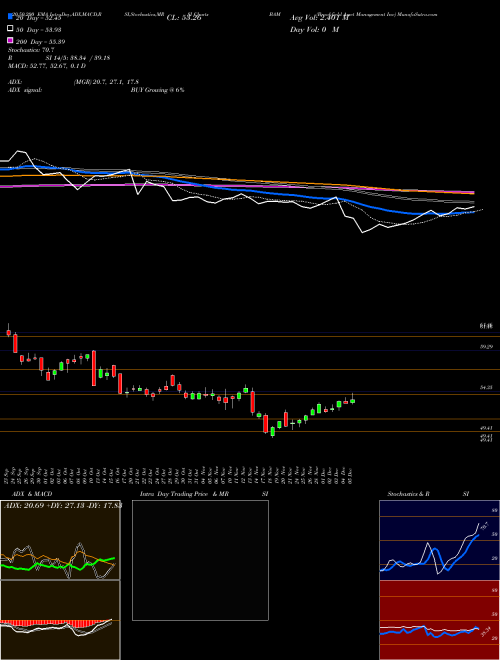Viewport: 500px width, 660px height.
Task: Click the Stochastics & RSI panel title
Action: 428,494
